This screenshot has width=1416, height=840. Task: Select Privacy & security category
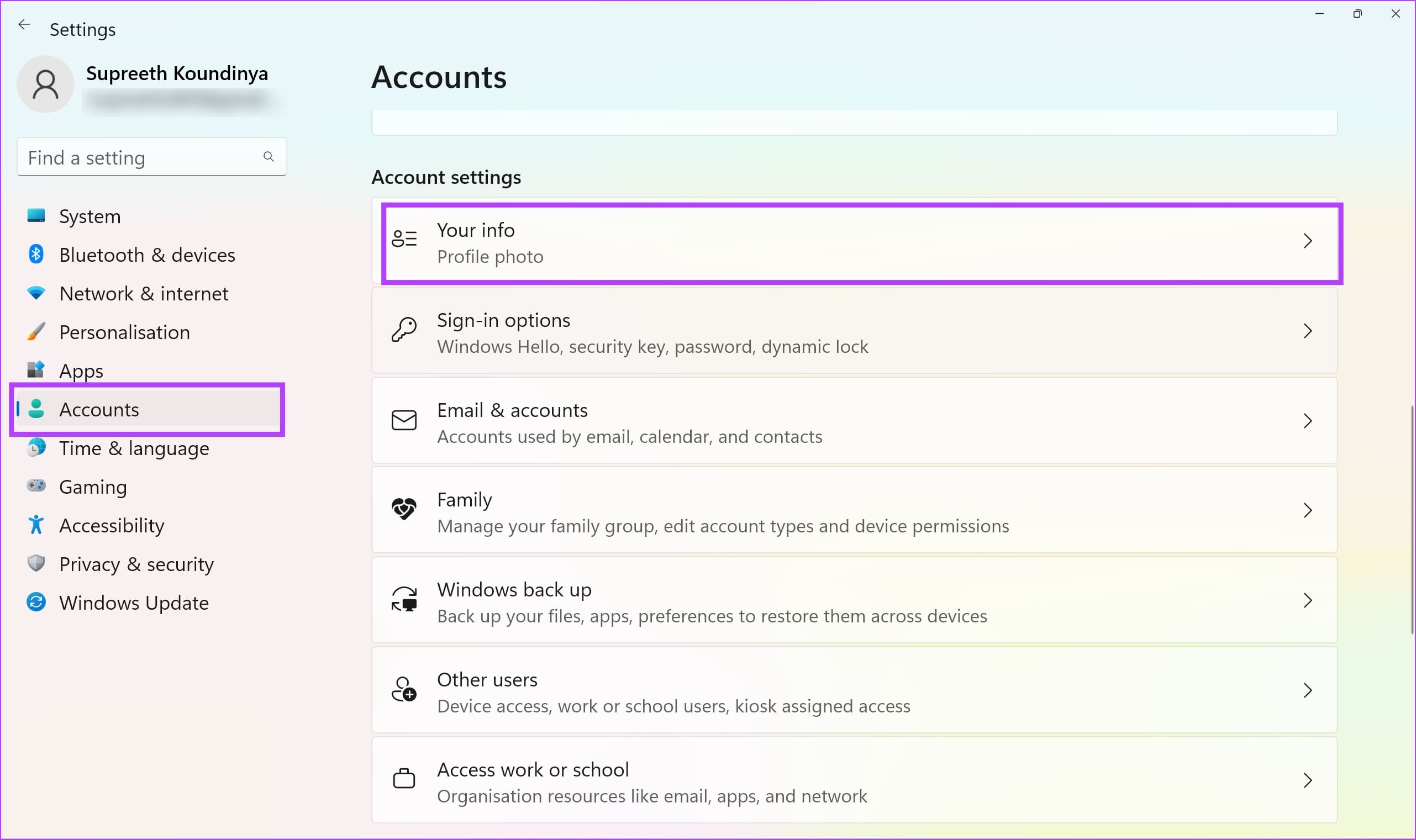[x=136, y=564]
